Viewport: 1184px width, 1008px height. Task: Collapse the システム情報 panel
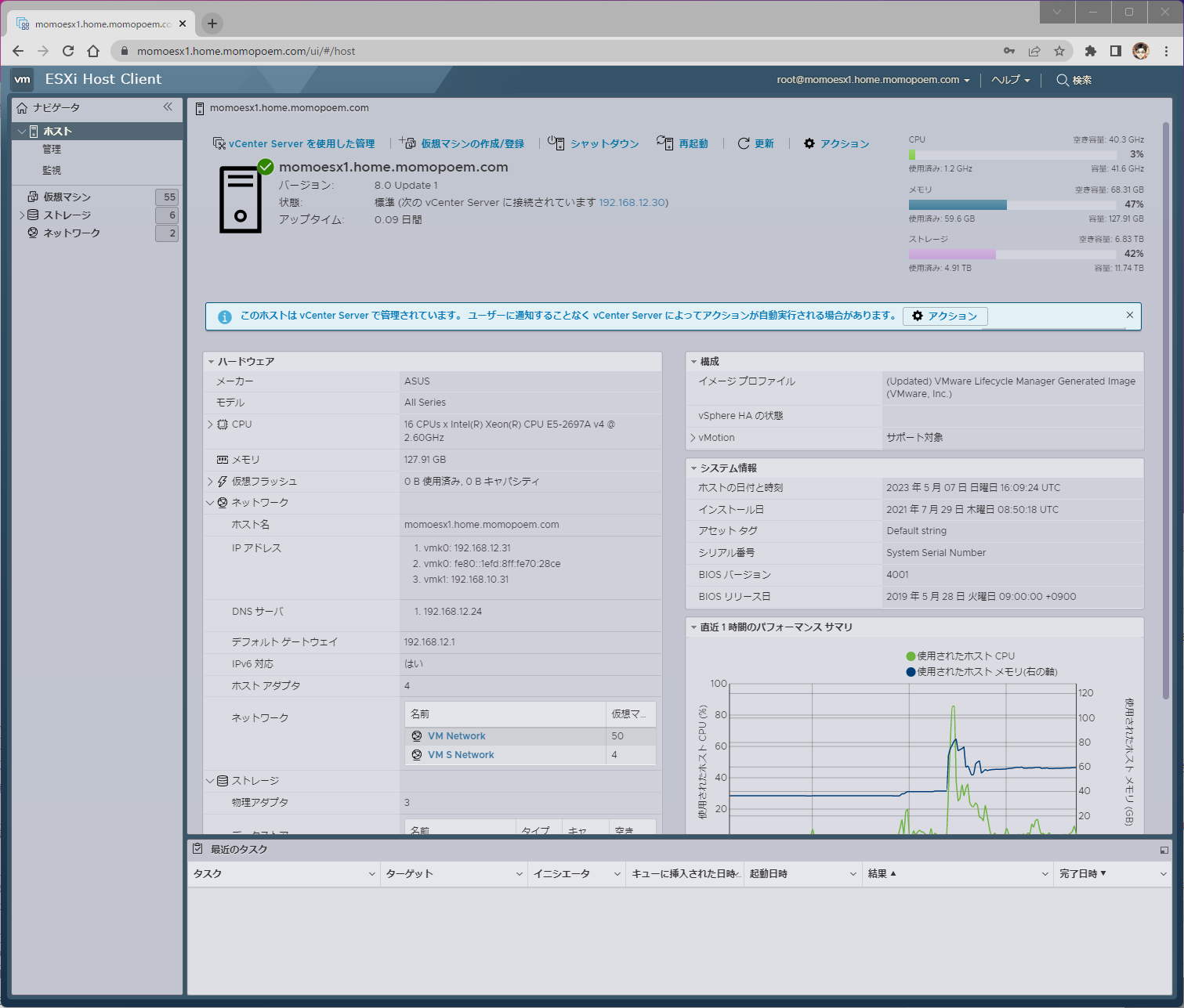point(693,468)
